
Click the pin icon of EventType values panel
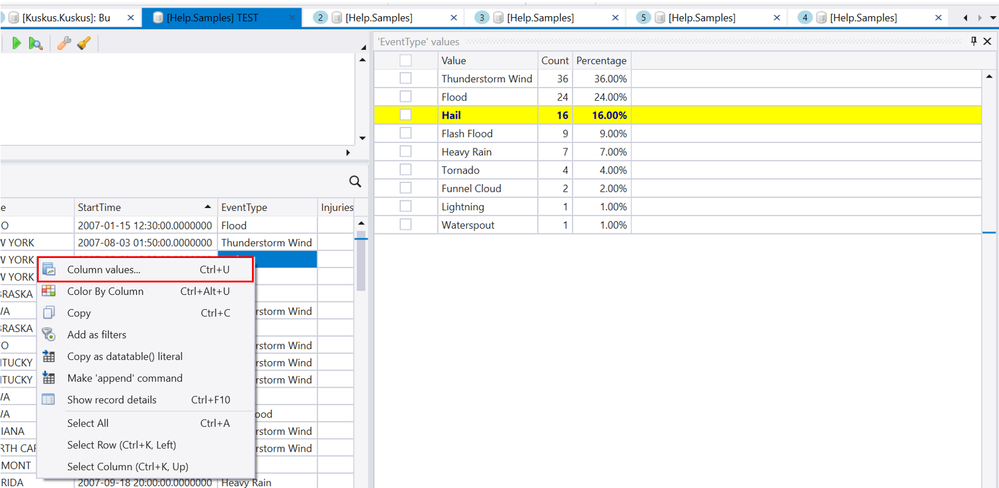(974, 41)
